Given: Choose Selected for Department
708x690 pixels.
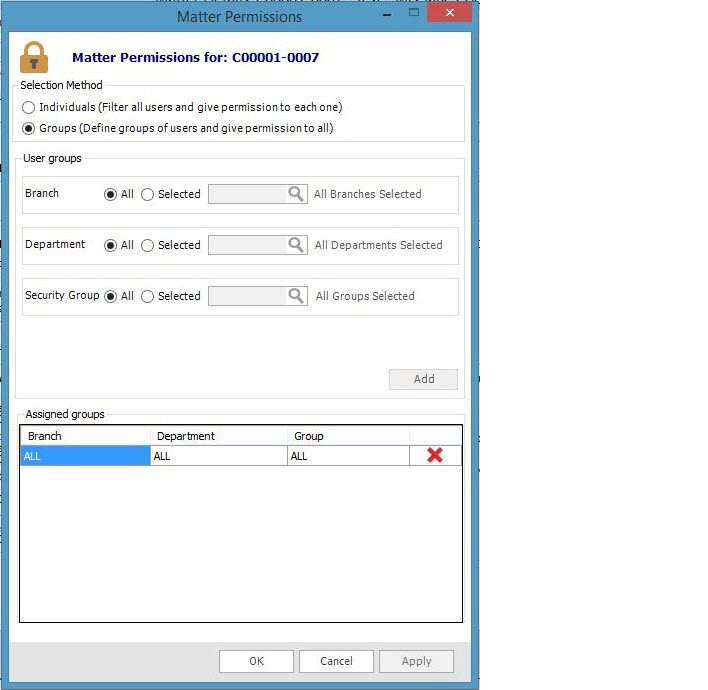Looking at the screenshot, I should [x=148, y=245].
